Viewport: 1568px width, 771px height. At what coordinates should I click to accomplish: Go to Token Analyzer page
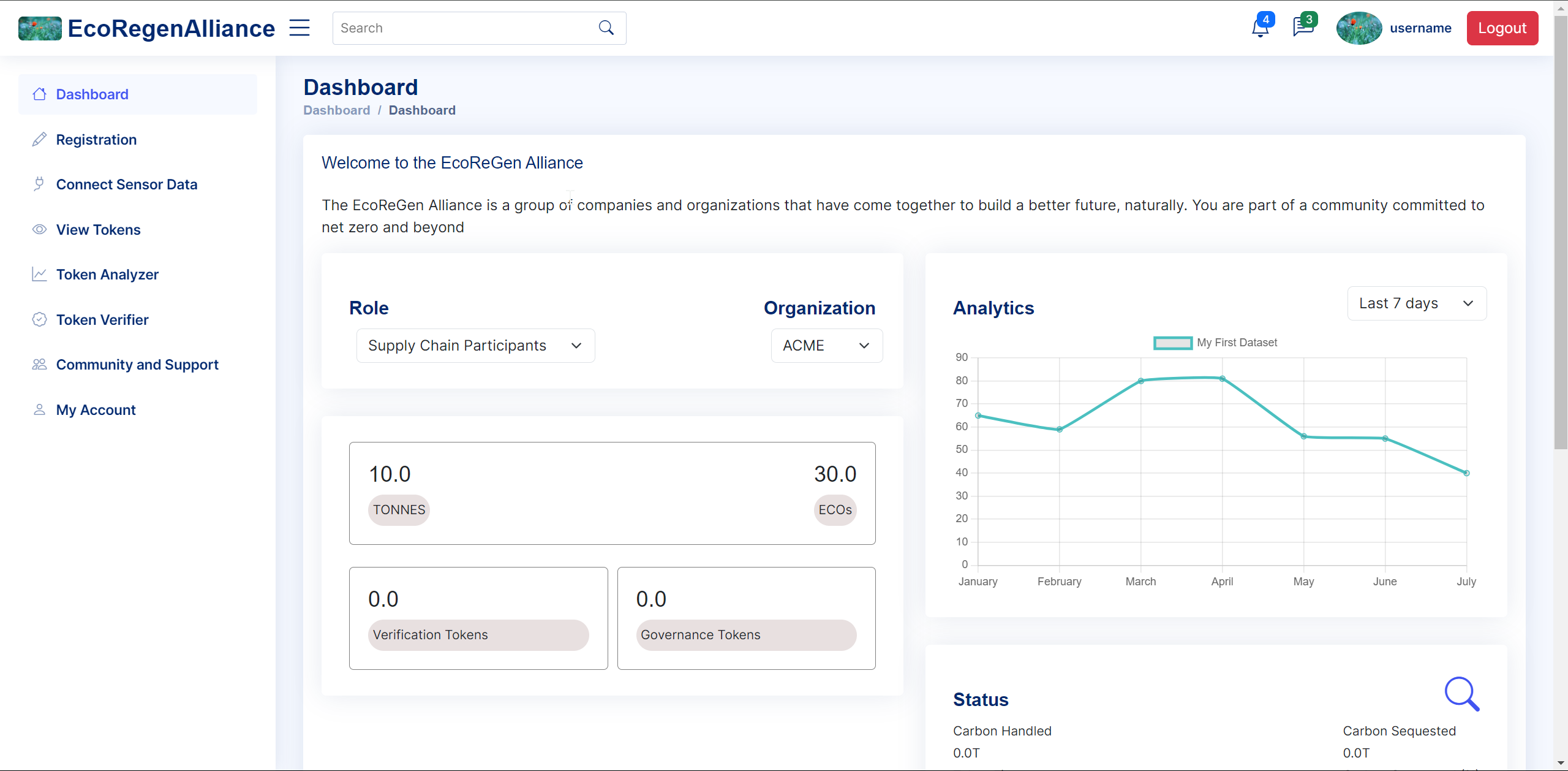coord(107,275)
